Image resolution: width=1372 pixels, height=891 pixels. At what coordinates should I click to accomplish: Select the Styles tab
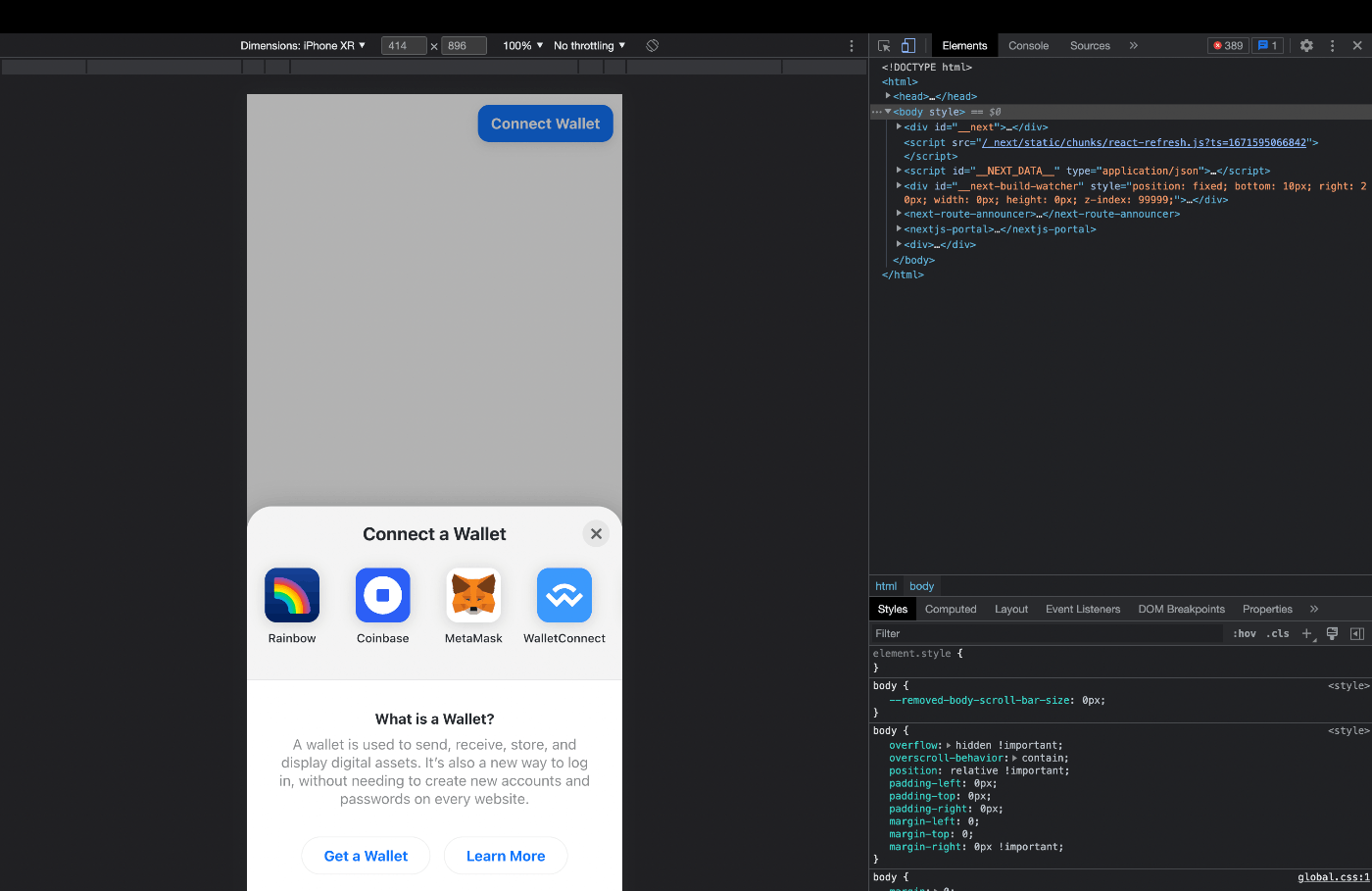(x=893, y=610)
